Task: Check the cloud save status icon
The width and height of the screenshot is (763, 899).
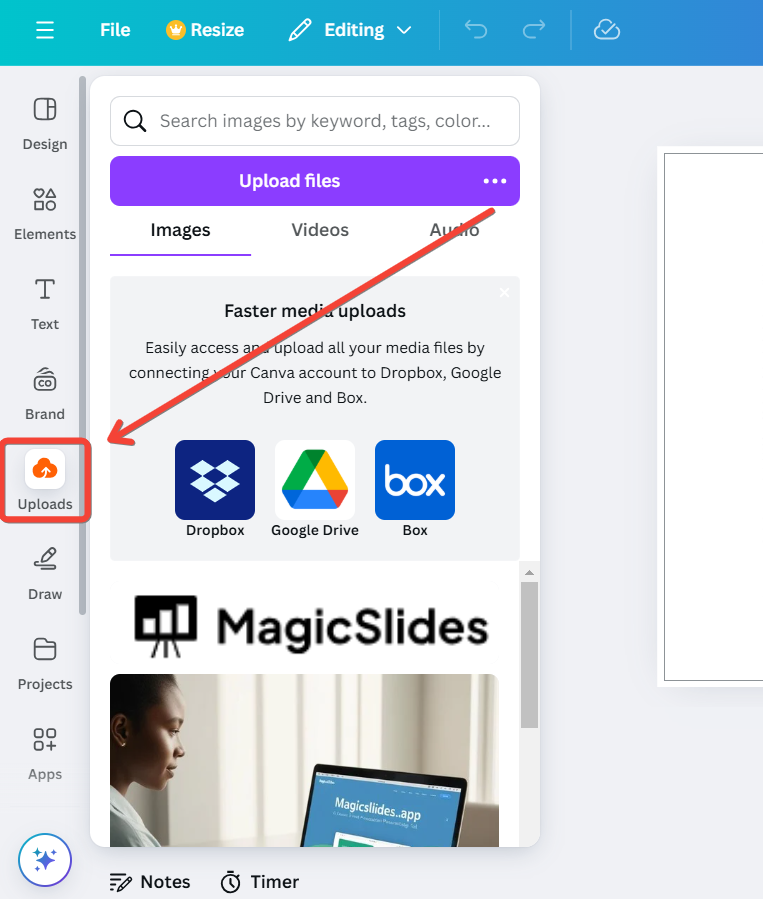Action: point(607,30)
